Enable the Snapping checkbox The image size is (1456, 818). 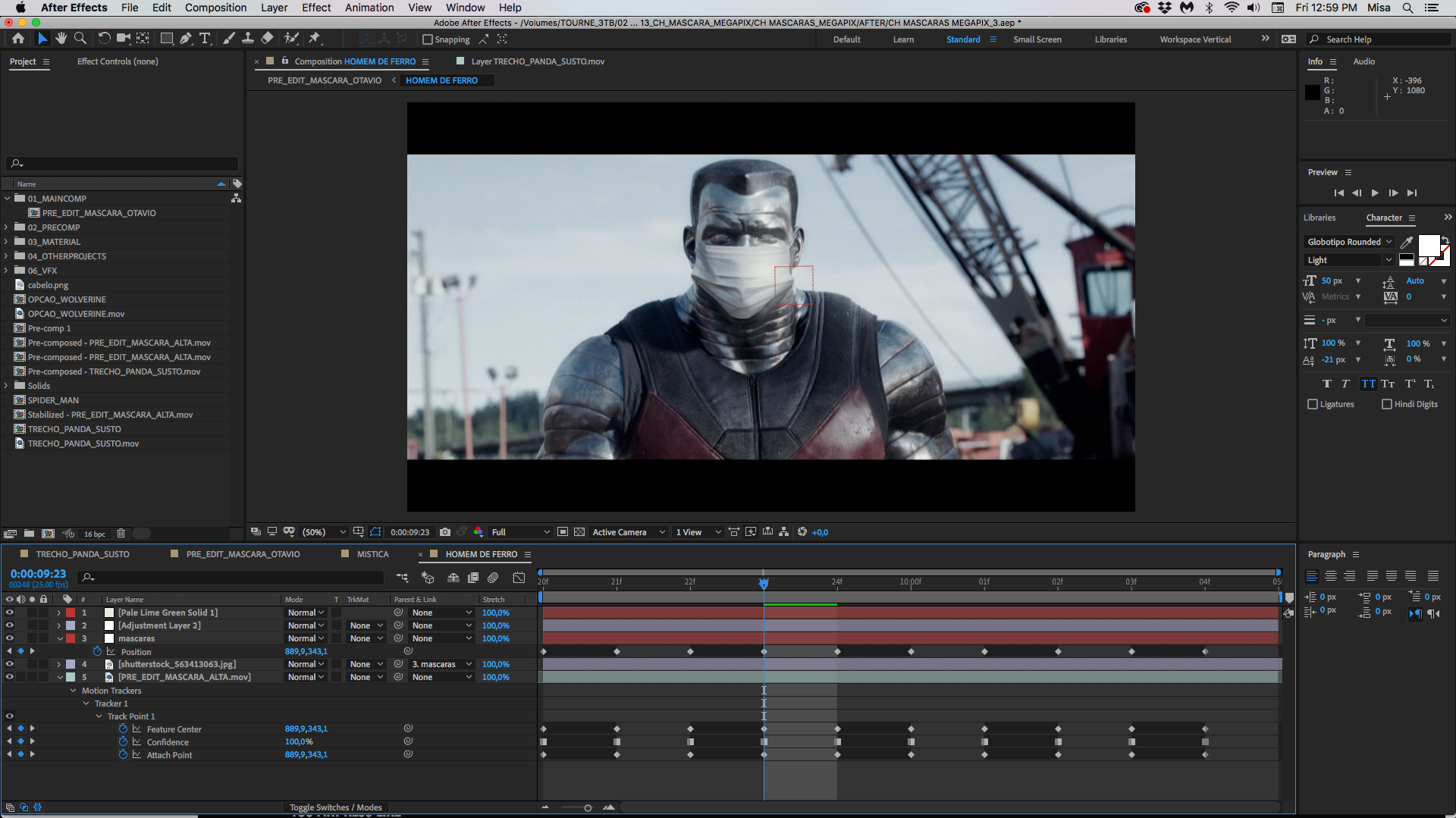click(x=428, y=39)
